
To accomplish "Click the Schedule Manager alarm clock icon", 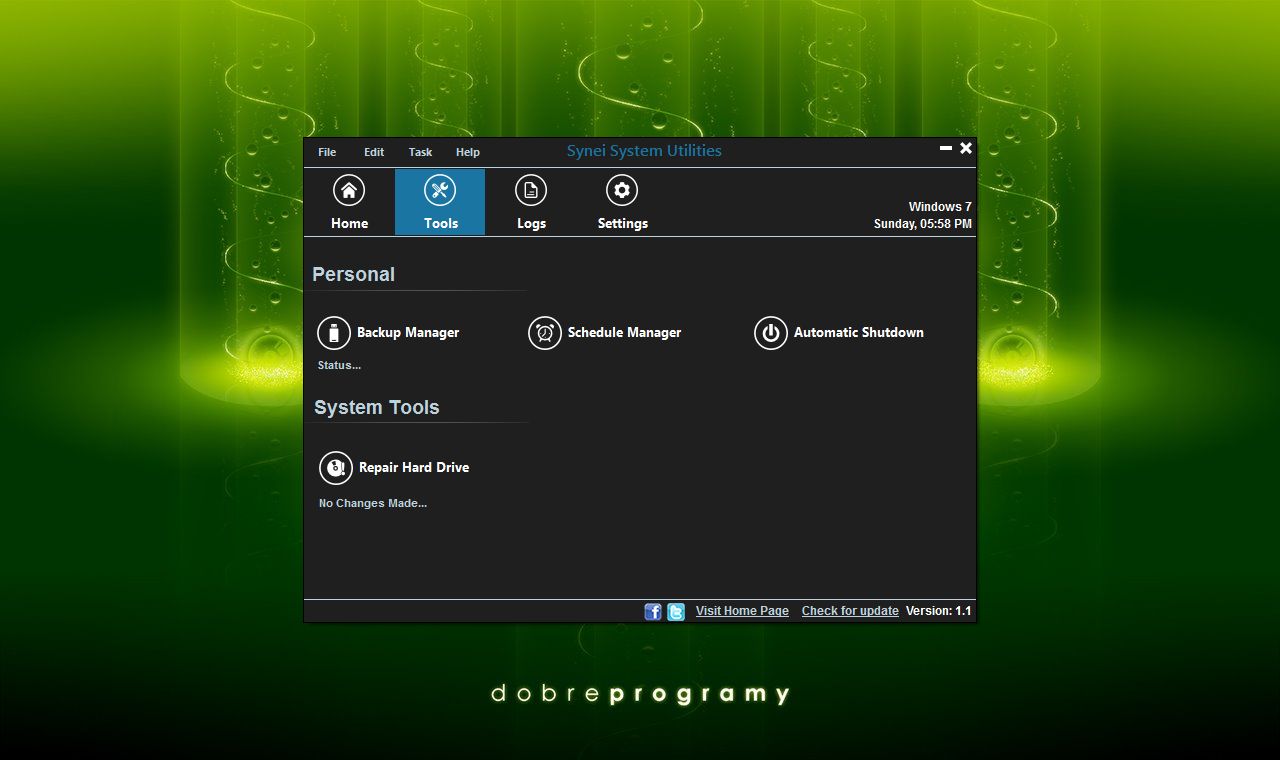I will pos(545,333).
